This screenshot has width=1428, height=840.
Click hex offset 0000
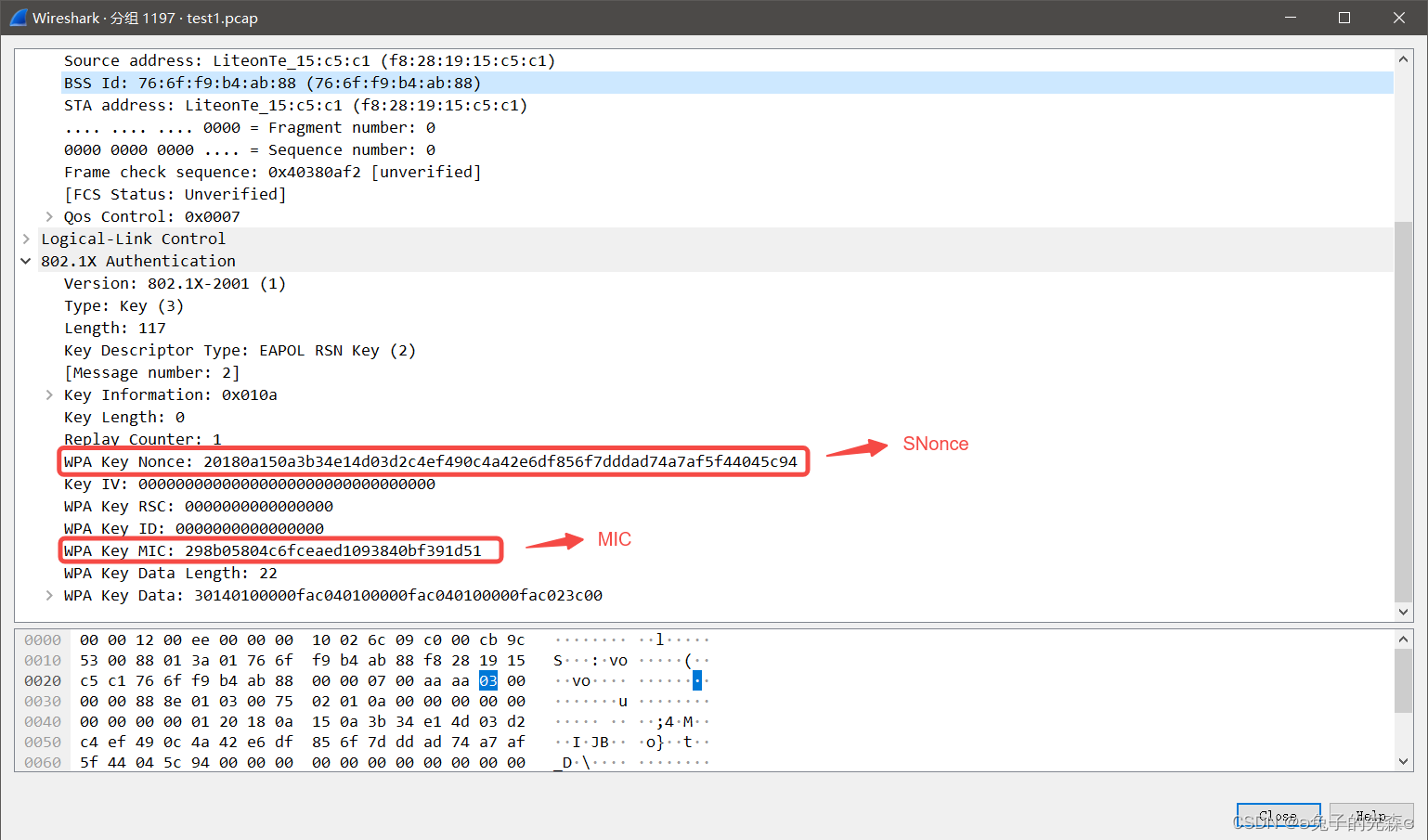pyautogui.click(x=43, y=640)
